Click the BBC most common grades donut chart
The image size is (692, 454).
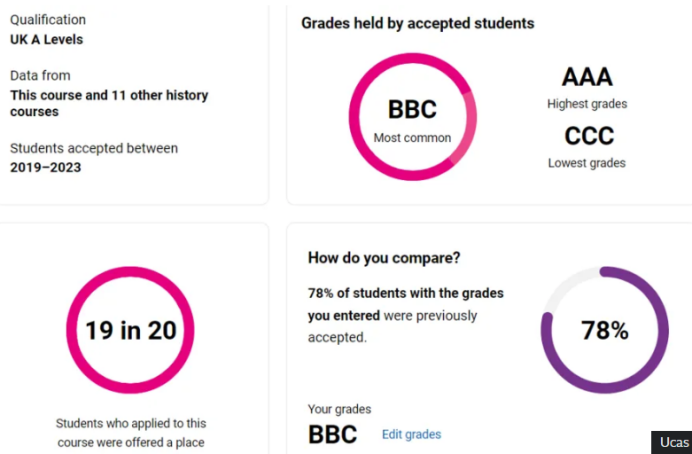[x=413, y=117]
